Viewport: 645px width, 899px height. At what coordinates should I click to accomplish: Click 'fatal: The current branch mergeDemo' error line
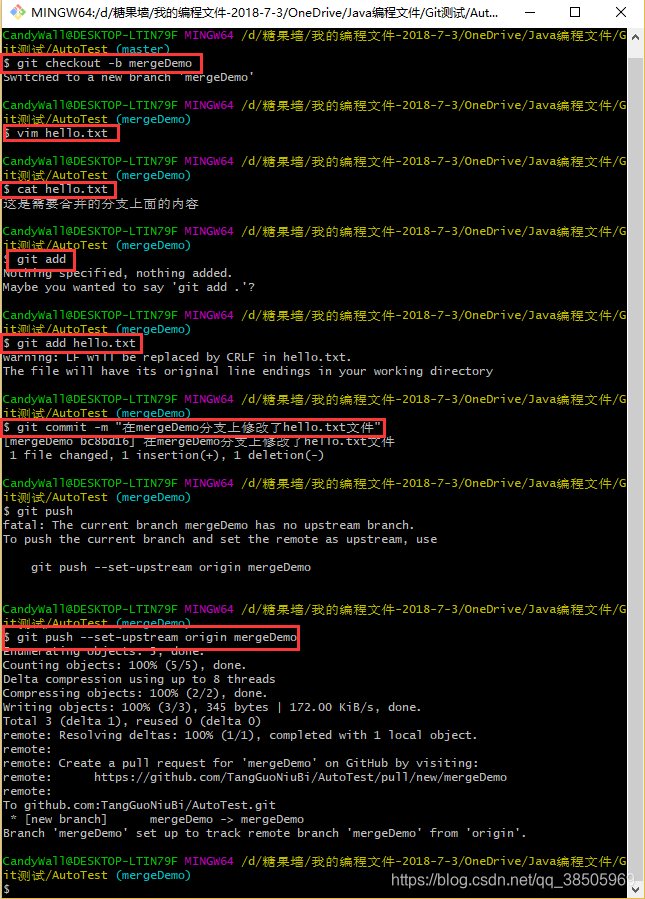(209, 525)
